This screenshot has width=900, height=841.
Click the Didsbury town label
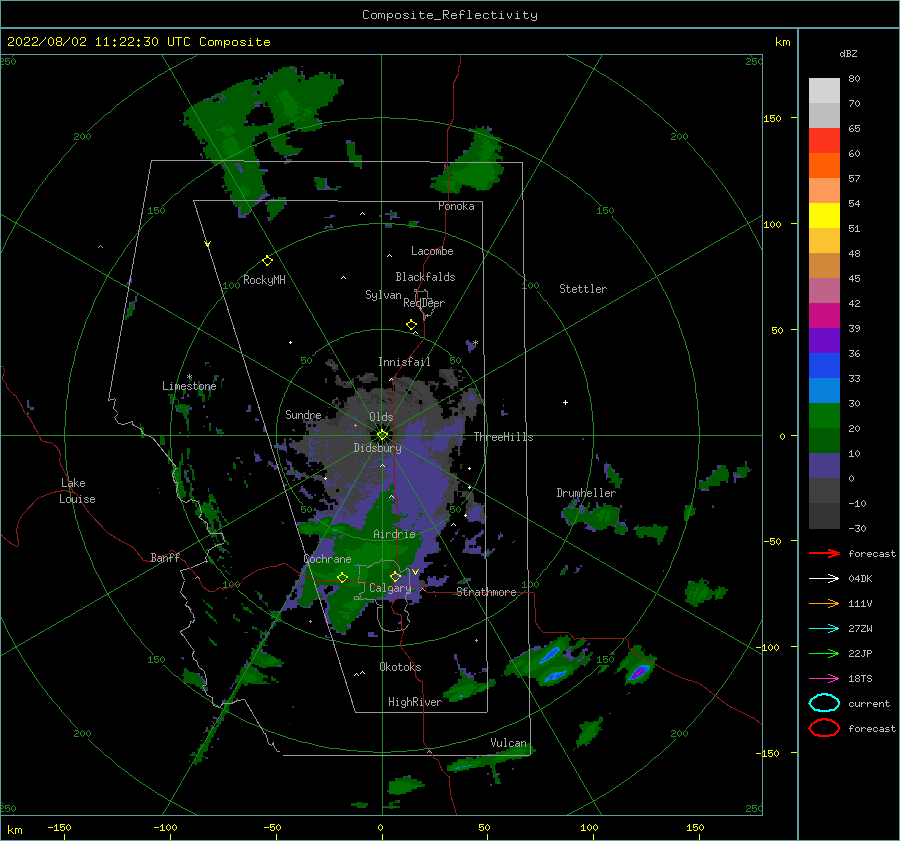tap(377, 448)
